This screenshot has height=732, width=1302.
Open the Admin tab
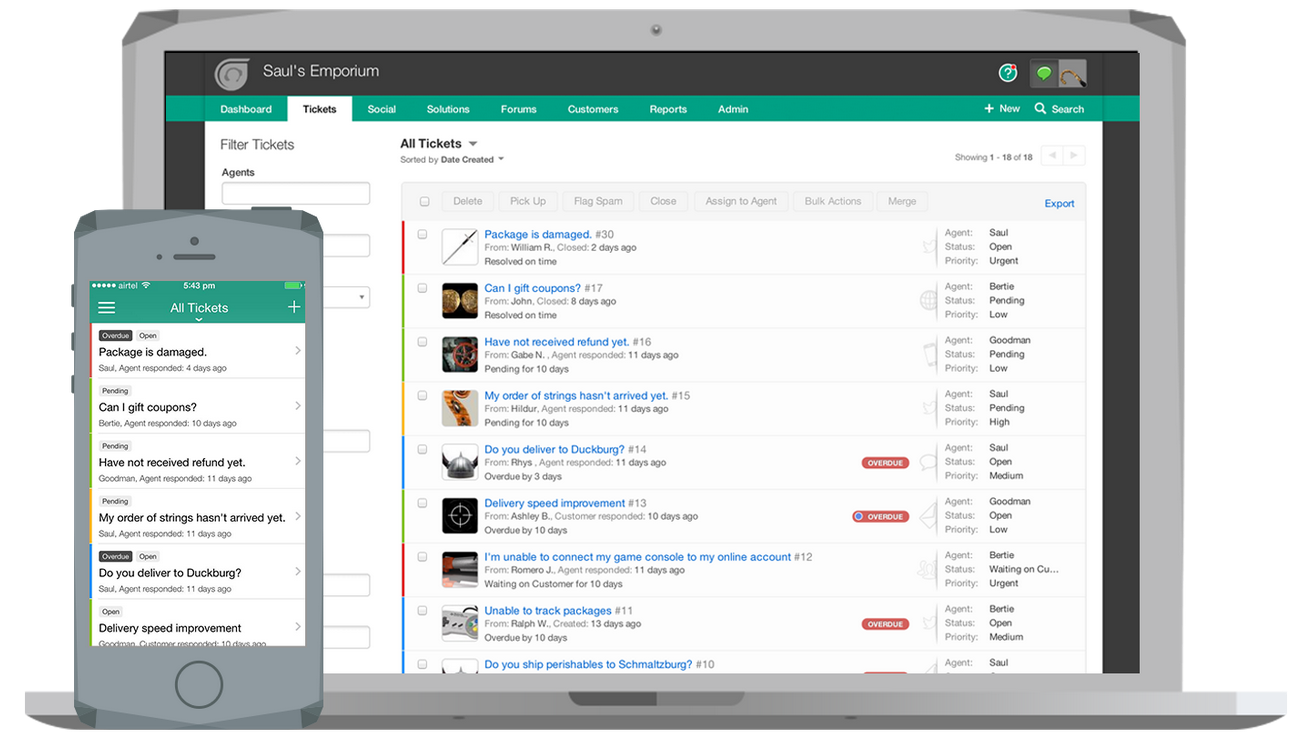pyautogui.click(x=733, y=109)
